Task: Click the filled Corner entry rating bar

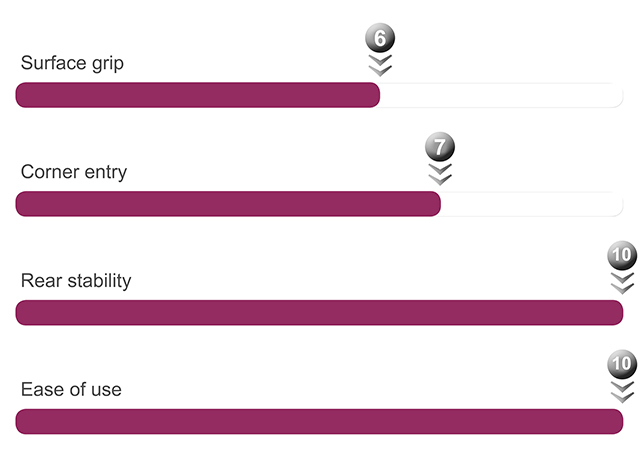Action: (228, 204)
